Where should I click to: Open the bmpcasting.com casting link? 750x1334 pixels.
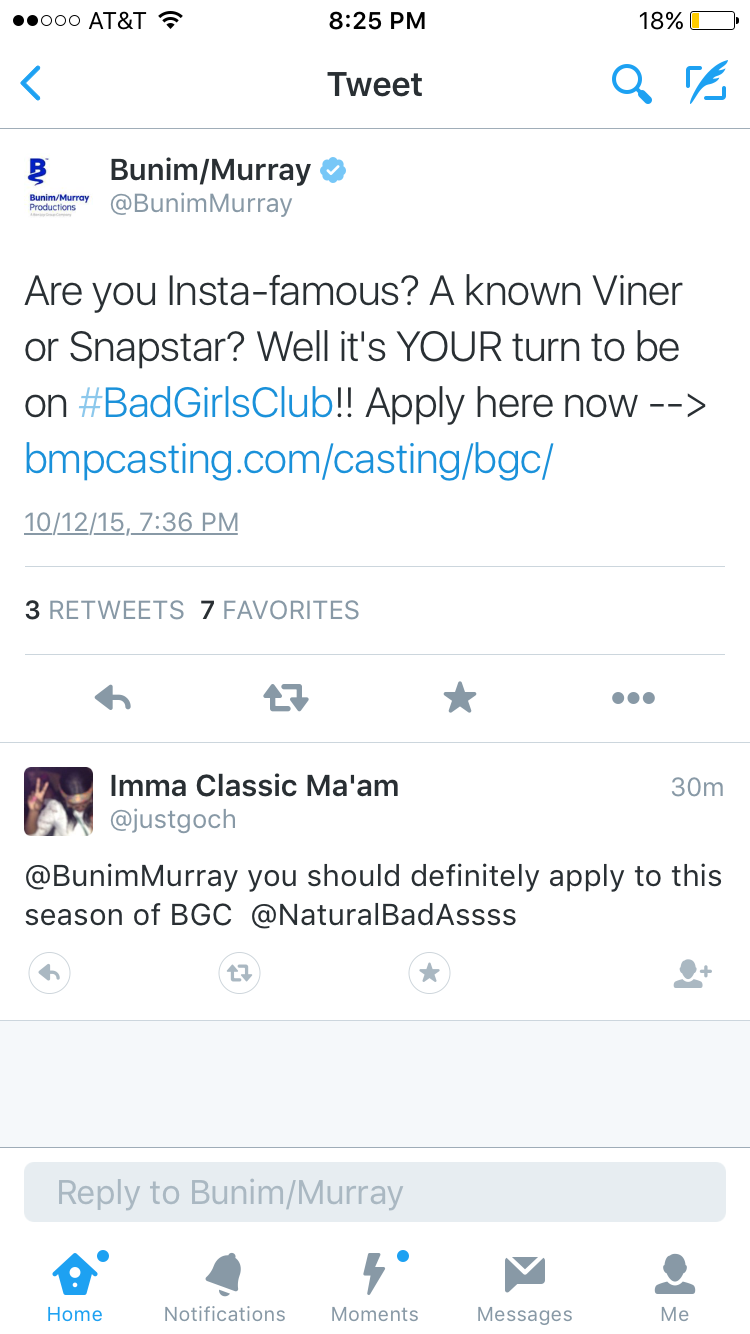coord(289,460)
